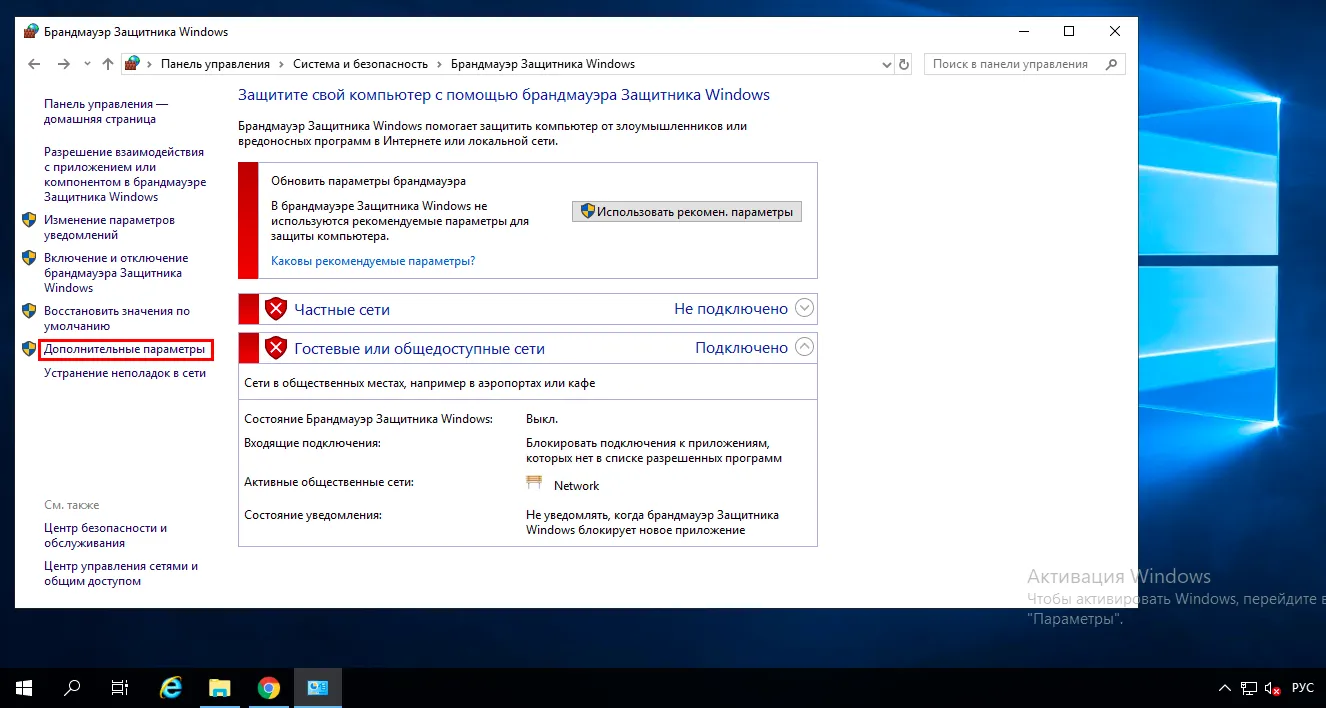Image resolution: width=1326 pixels, height=708 pixels.
Task: Click the search magnifier icon
Action: click(1111, 64)
